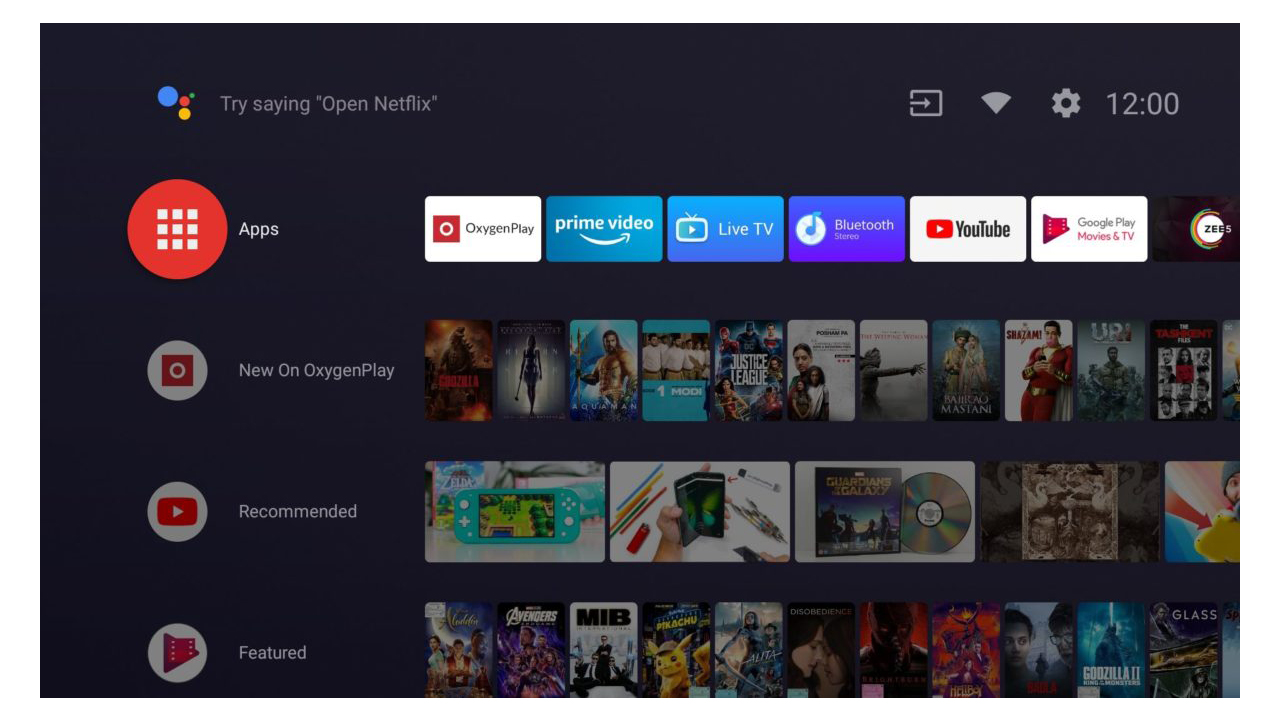Open the Detective Pikachu featured poster
The height and width of the screenshot is (720, 1280).
pos(676,650)
